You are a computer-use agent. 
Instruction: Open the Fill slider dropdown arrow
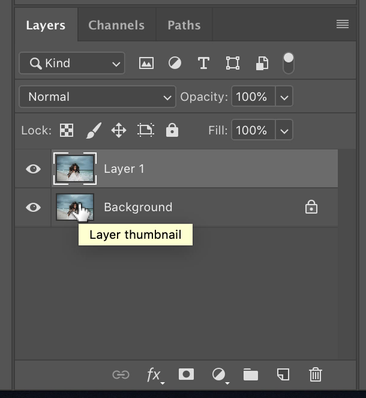(284, 131)
